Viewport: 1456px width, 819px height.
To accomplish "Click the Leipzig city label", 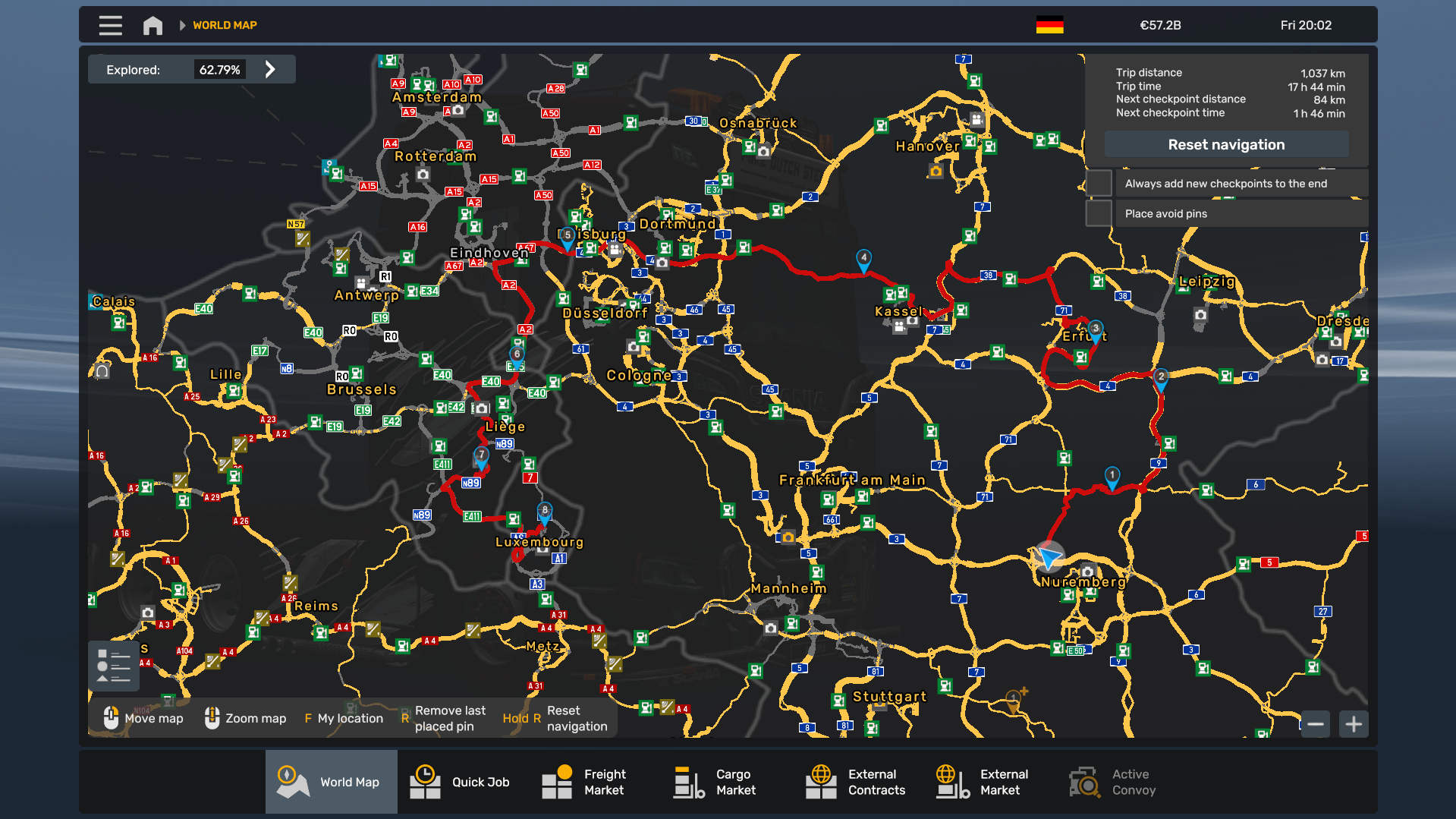I will coord(1206,282).
